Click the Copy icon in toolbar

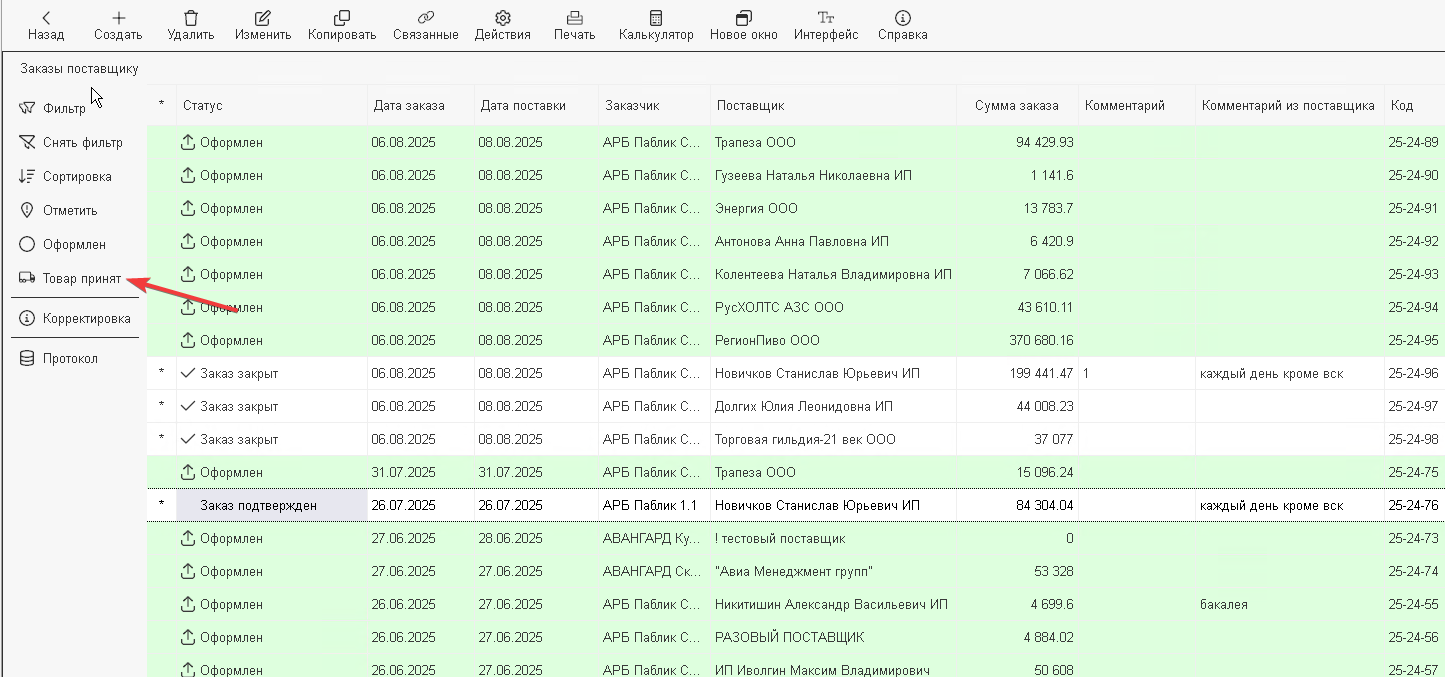tap(342, 18)
